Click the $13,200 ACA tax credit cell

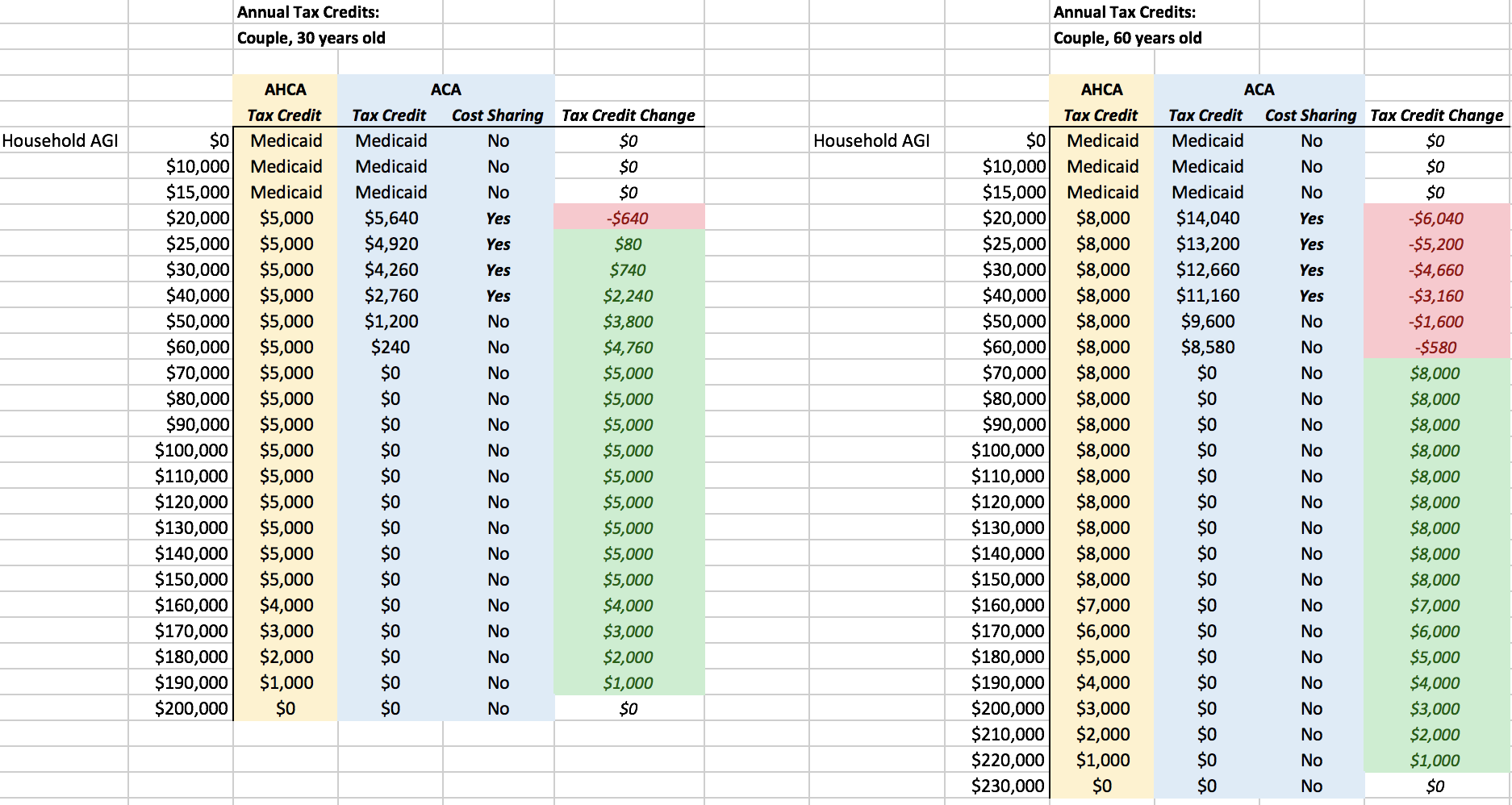(1207, 244)
